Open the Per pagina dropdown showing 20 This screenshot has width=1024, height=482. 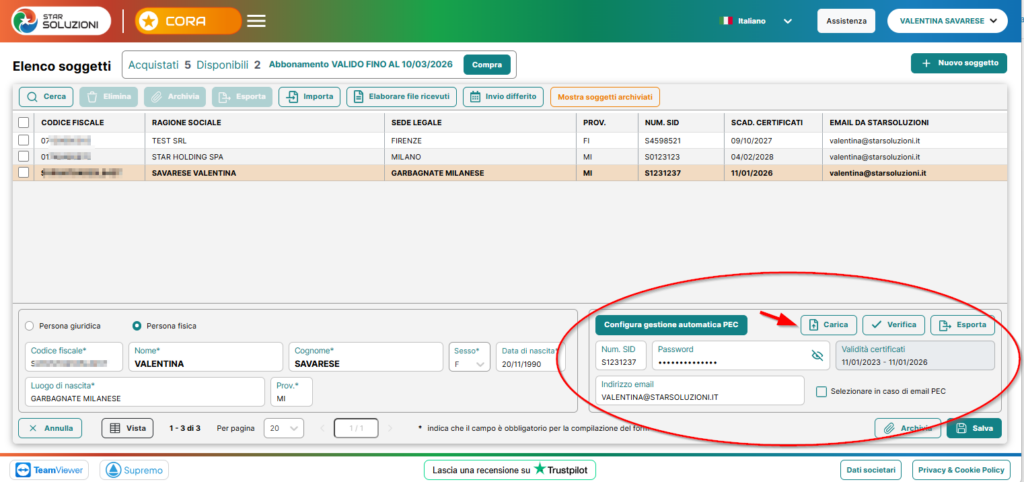[x=283, y=428]
